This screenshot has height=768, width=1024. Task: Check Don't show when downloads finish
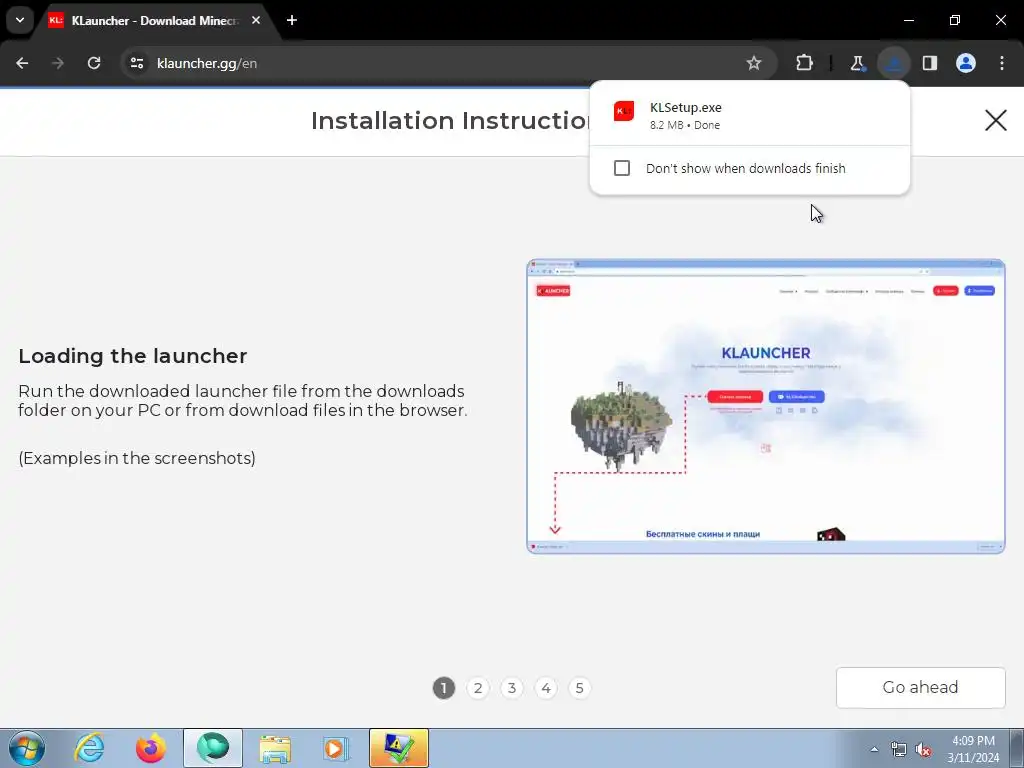coord(622,168)
